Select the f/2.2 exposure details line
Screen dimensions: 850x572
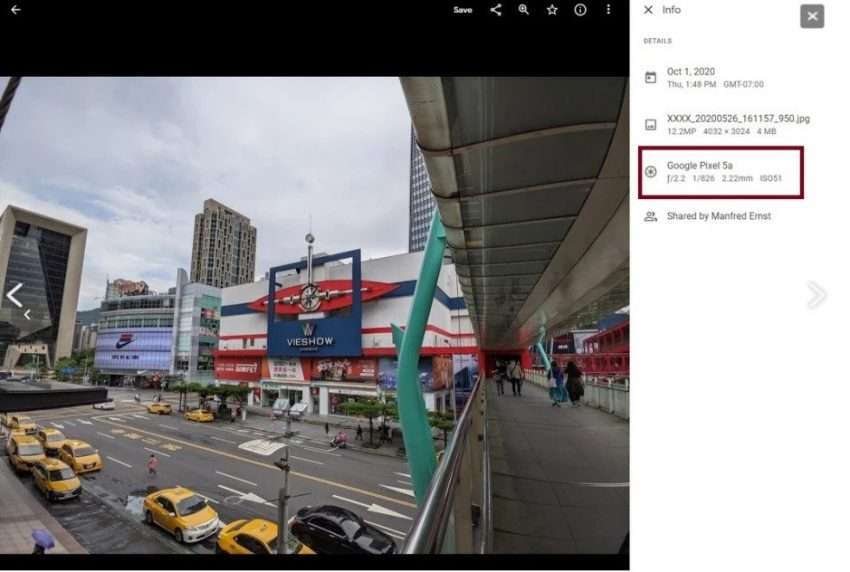point(724,178)
